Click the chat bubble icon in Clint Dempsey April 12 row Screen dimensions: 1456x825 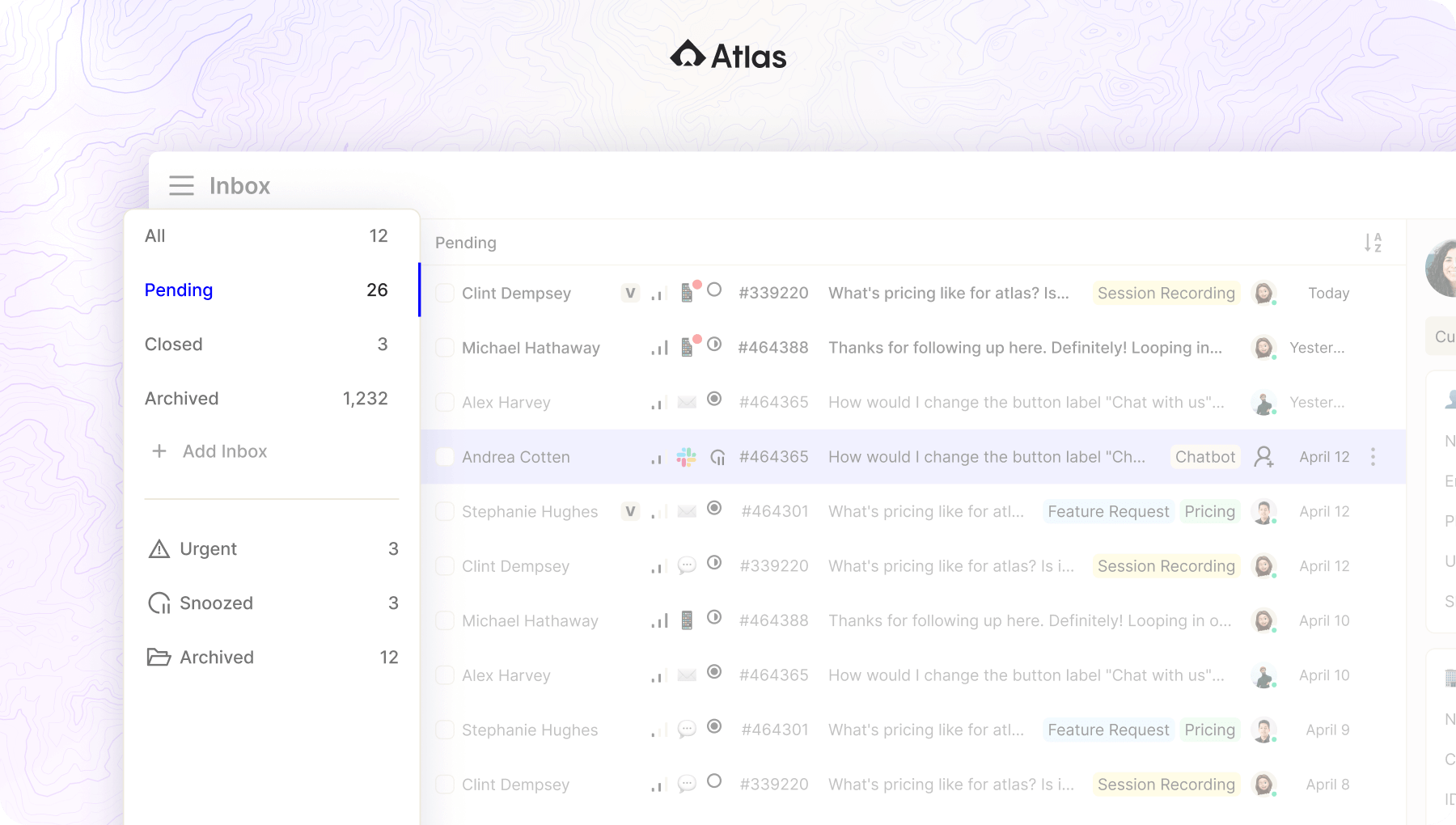click(x=687, y=565)
